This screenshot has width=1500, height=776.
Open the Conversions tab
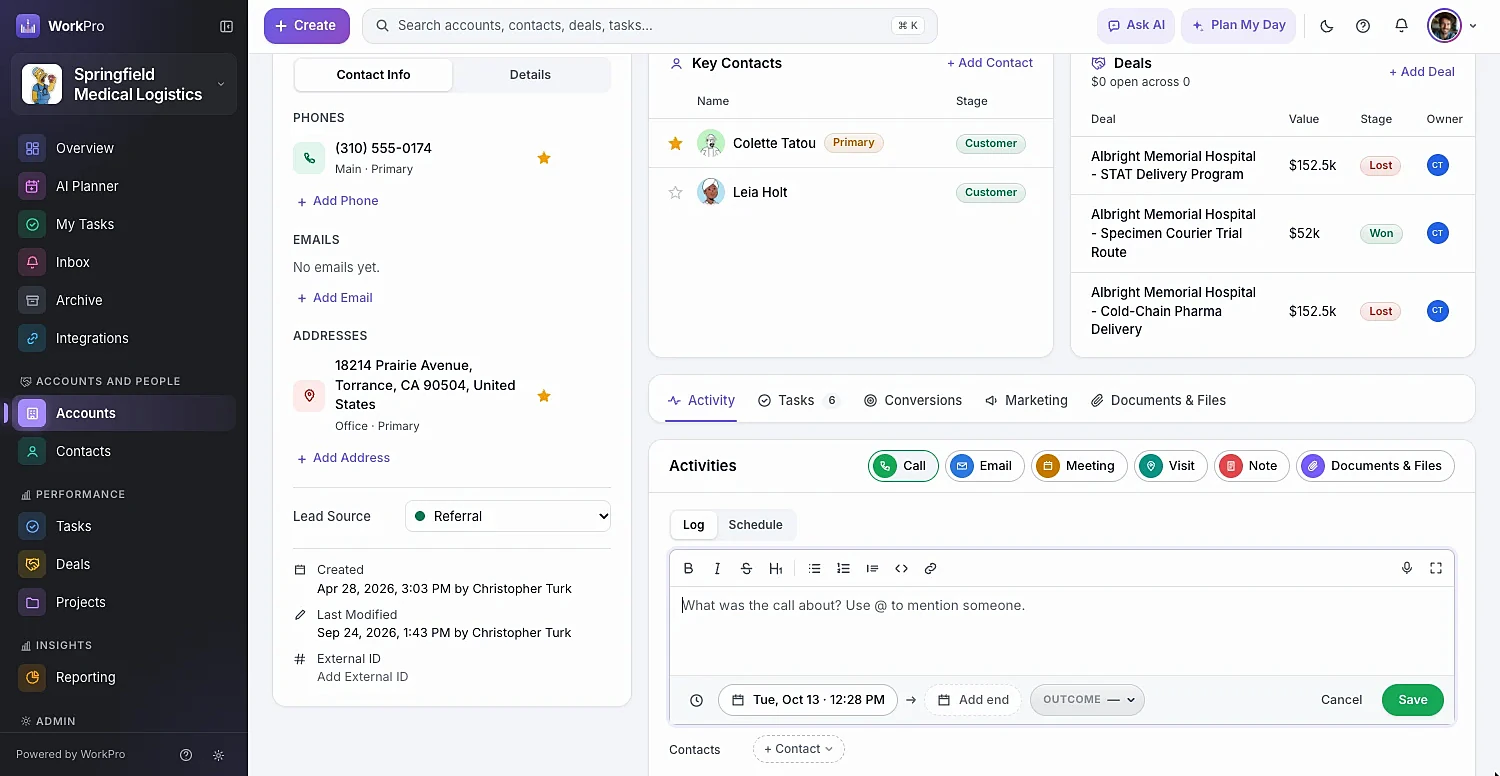pos(913,400)
